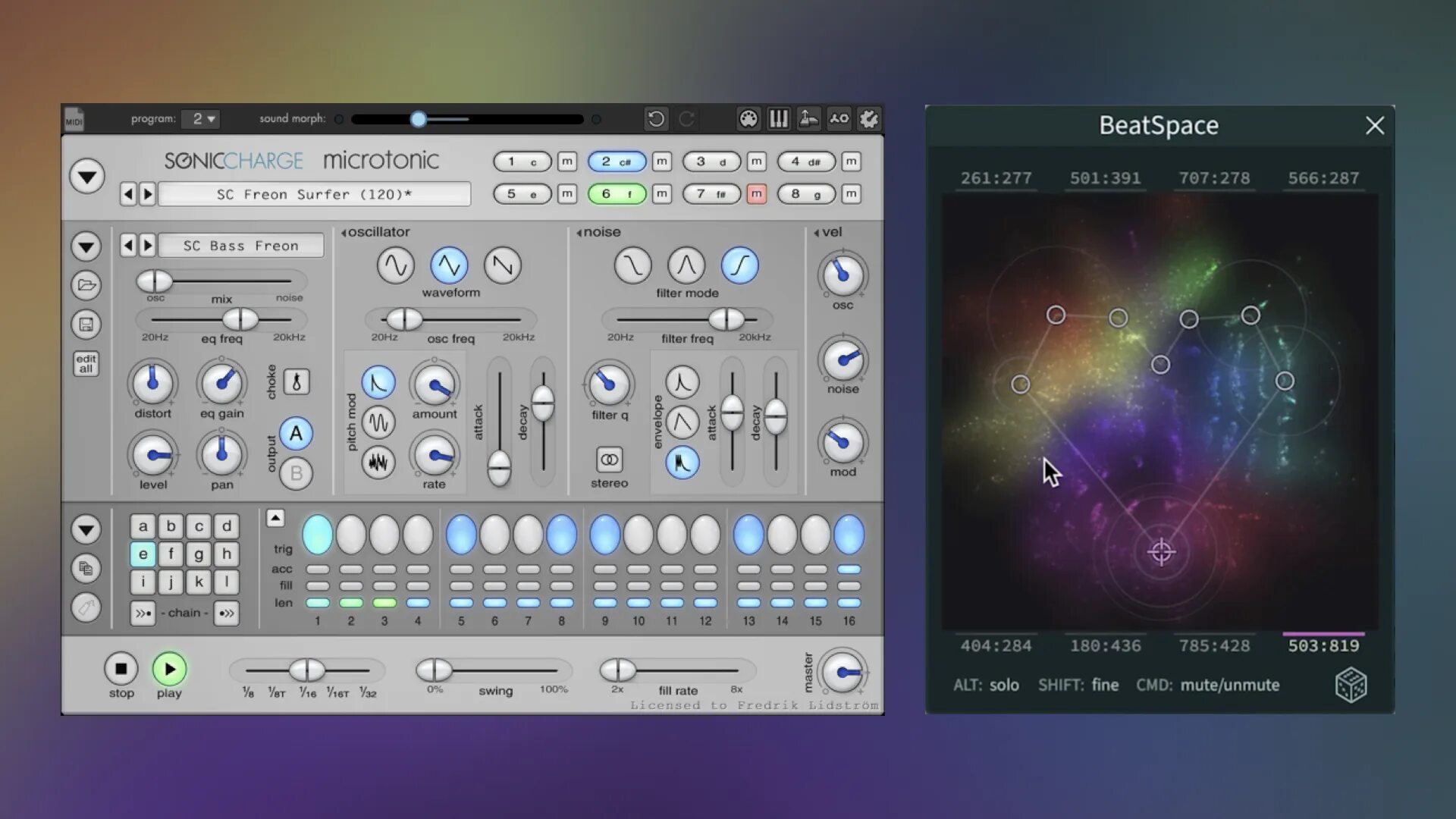Open the program number dropdown

pyautogui.click(x=201, y=119)
